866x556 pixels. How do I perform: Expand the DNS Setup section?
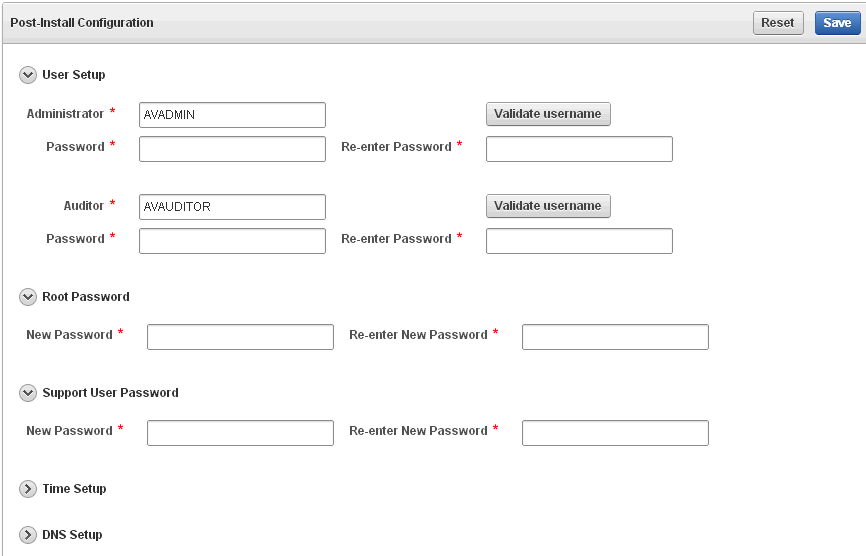(x=28, y=535)
